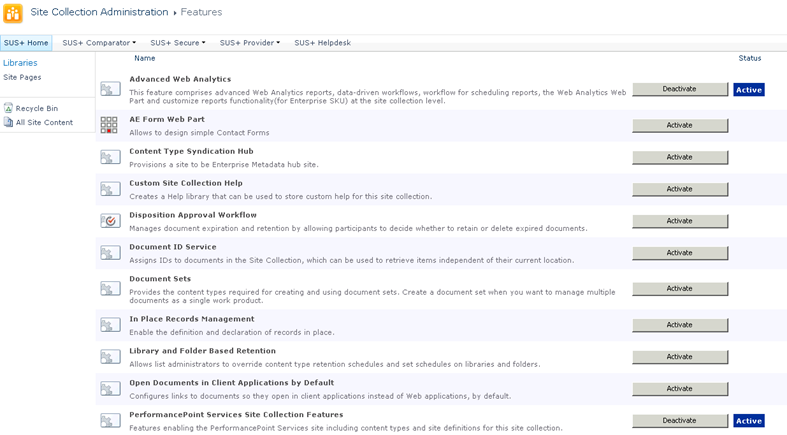Click the 'Enable the definition and declaration of records' text

tap(231, 332)
